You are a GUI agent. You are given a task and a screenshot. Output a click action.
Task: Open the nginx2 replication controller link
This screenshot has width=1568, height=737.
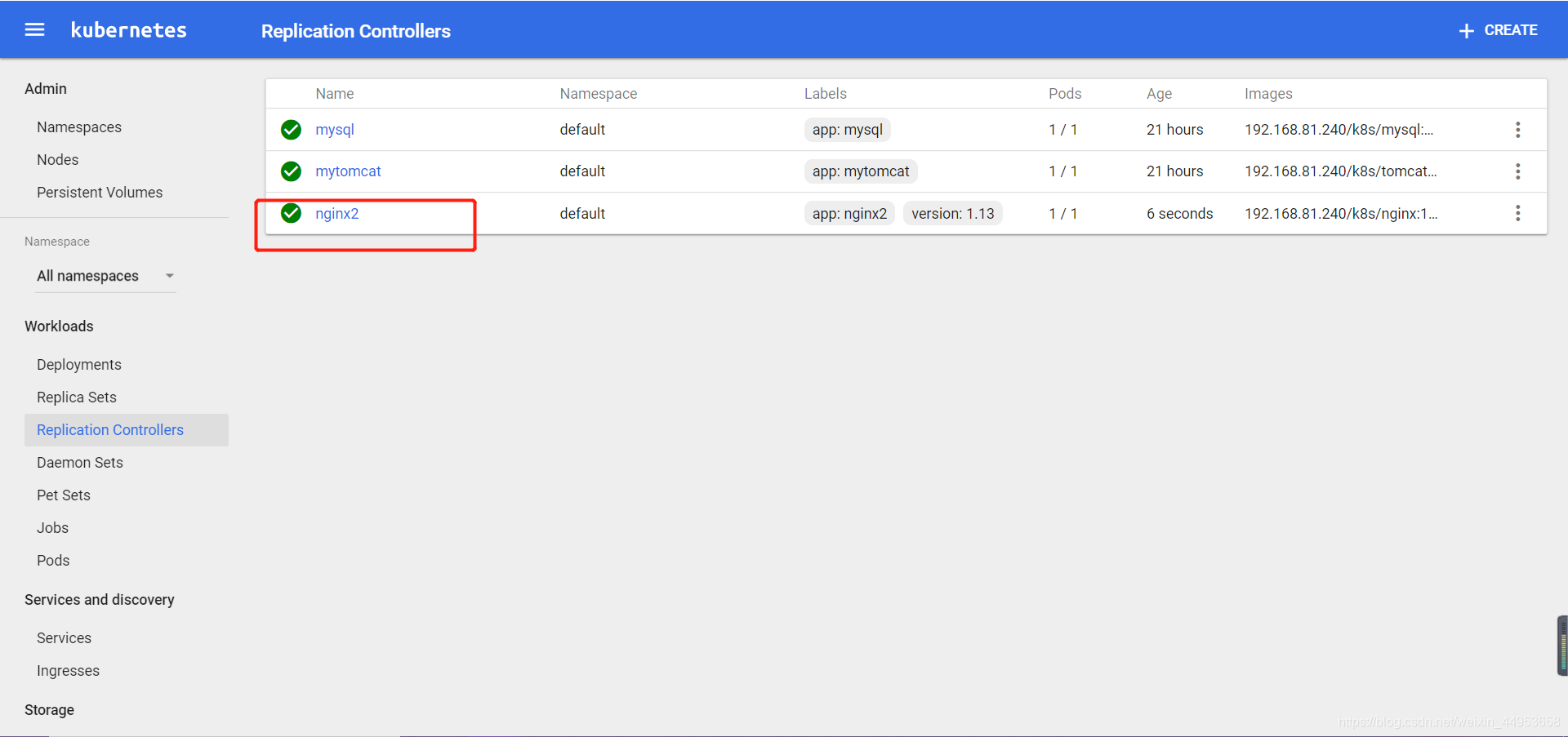(x=337, y=213)
